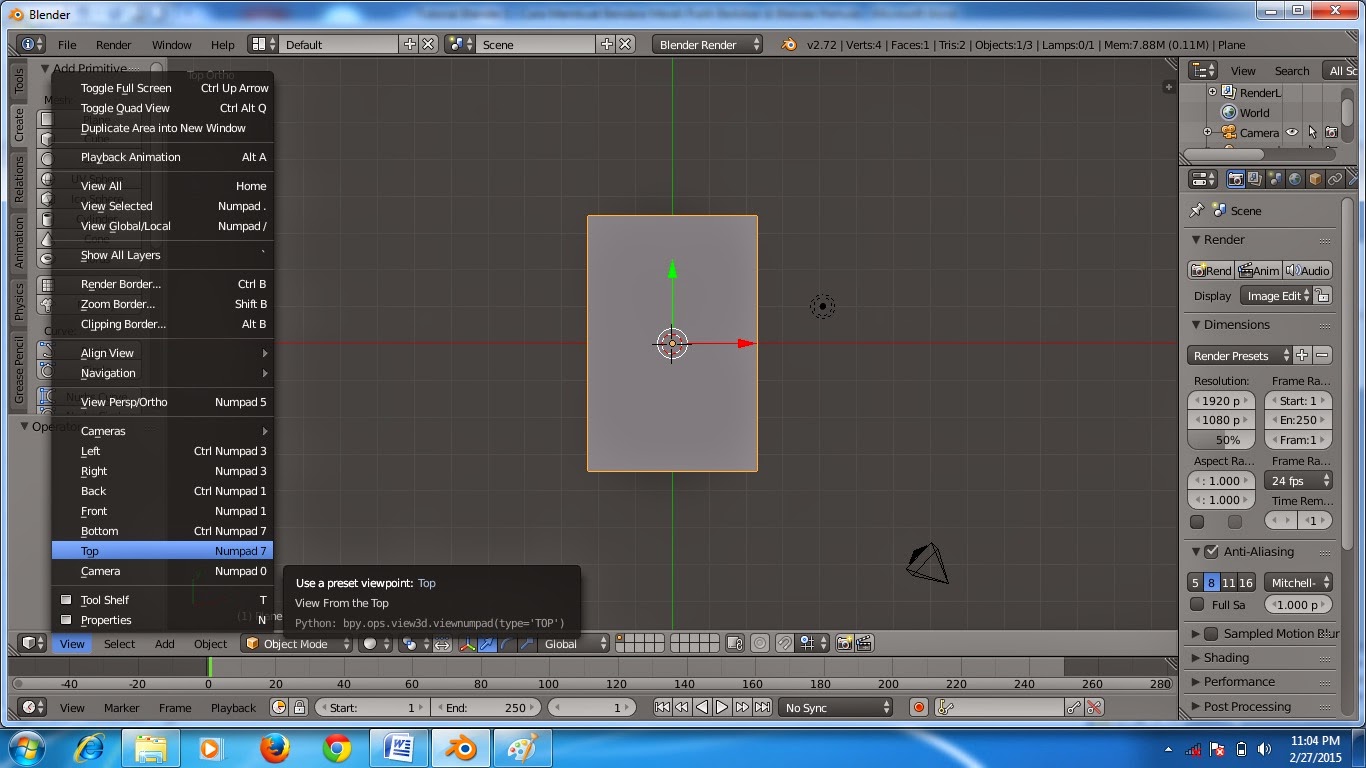
Task: Choose Top view from View menu
Action: point(162,551)
